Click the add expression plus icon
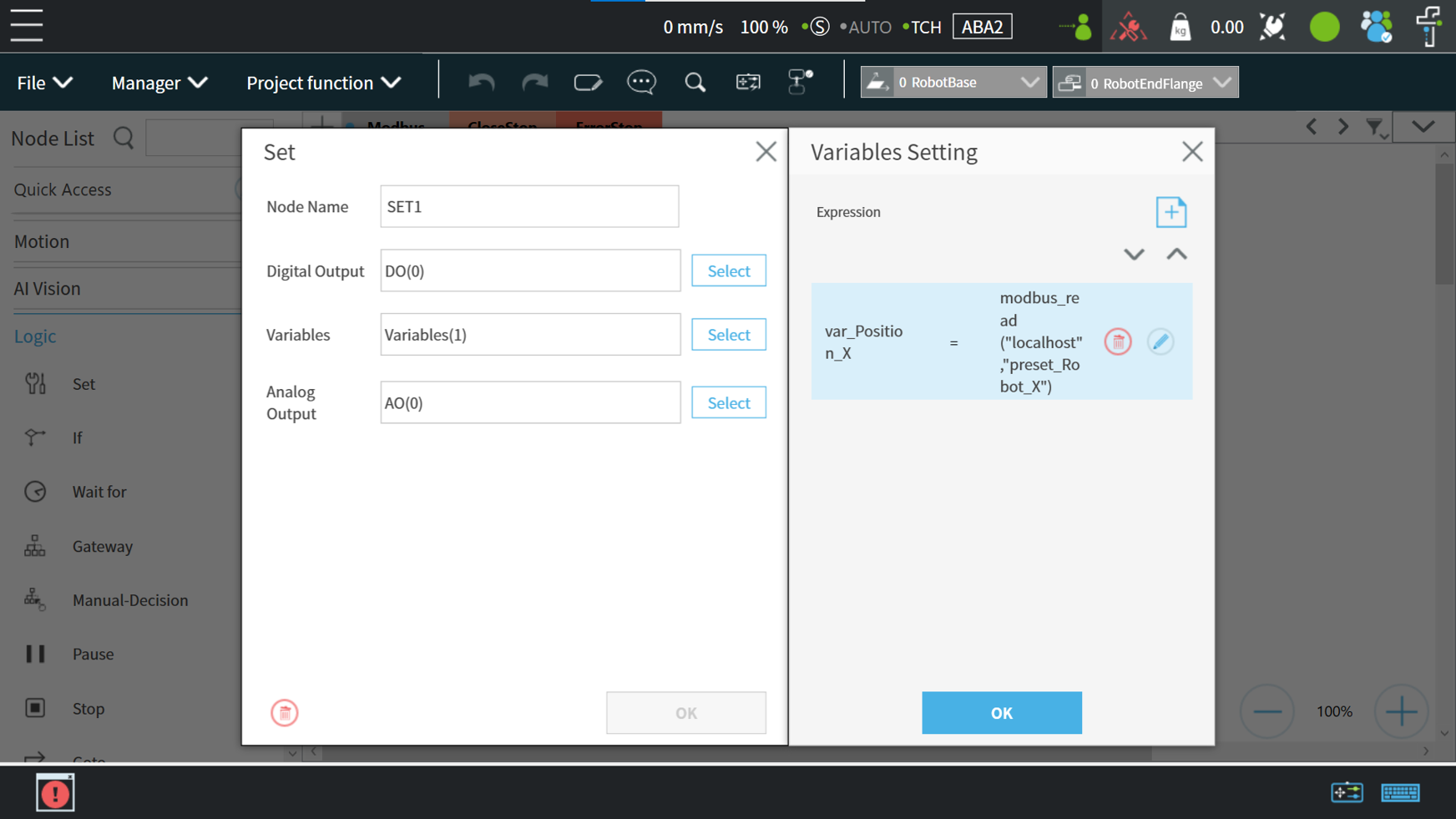Viewport: 1456px width, 819px height. [x=1170, y=212]
